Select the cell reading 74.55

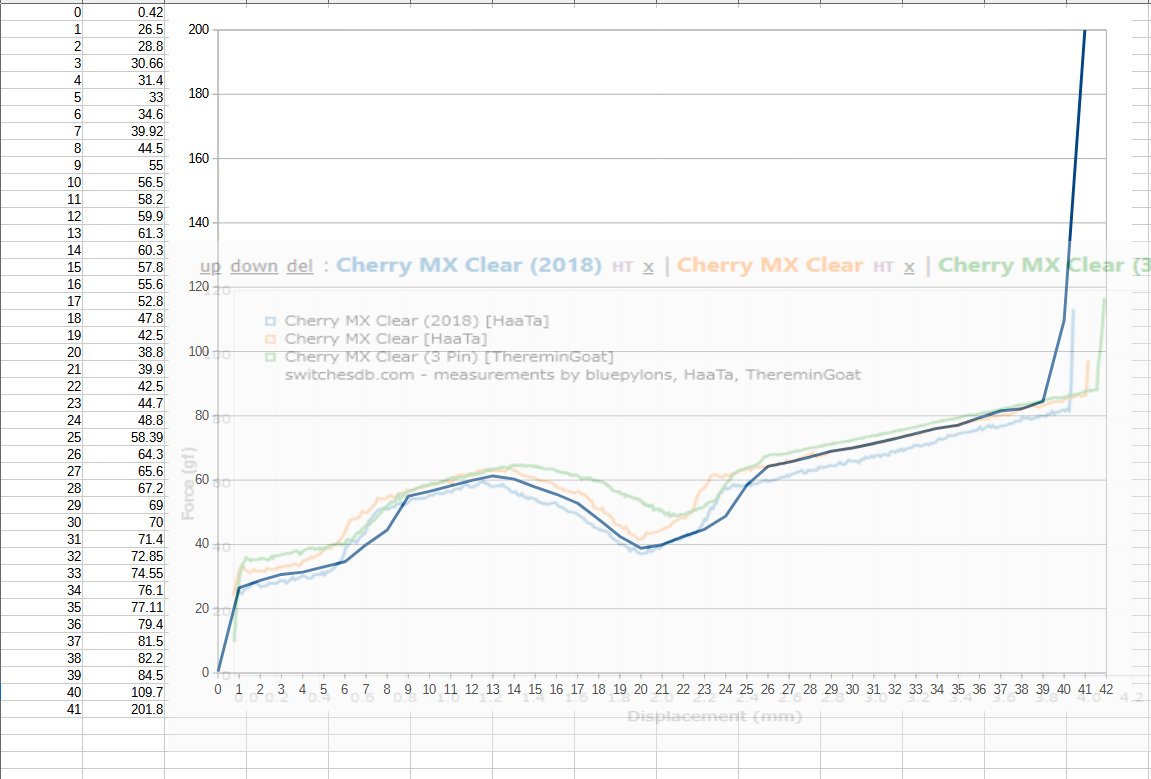click(124, 573)
